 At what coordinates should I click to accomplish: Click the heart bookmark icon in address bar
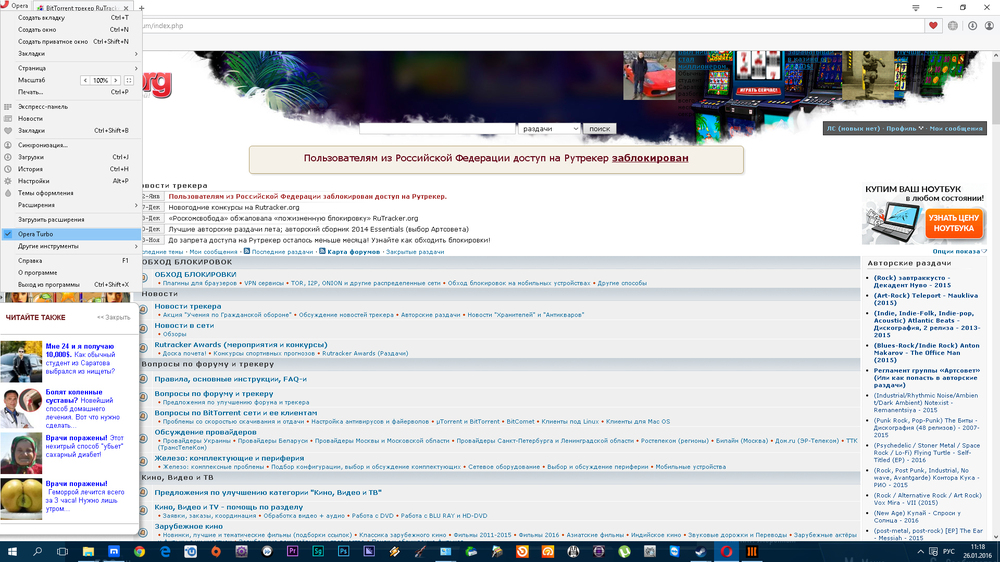tap(934, 25)
